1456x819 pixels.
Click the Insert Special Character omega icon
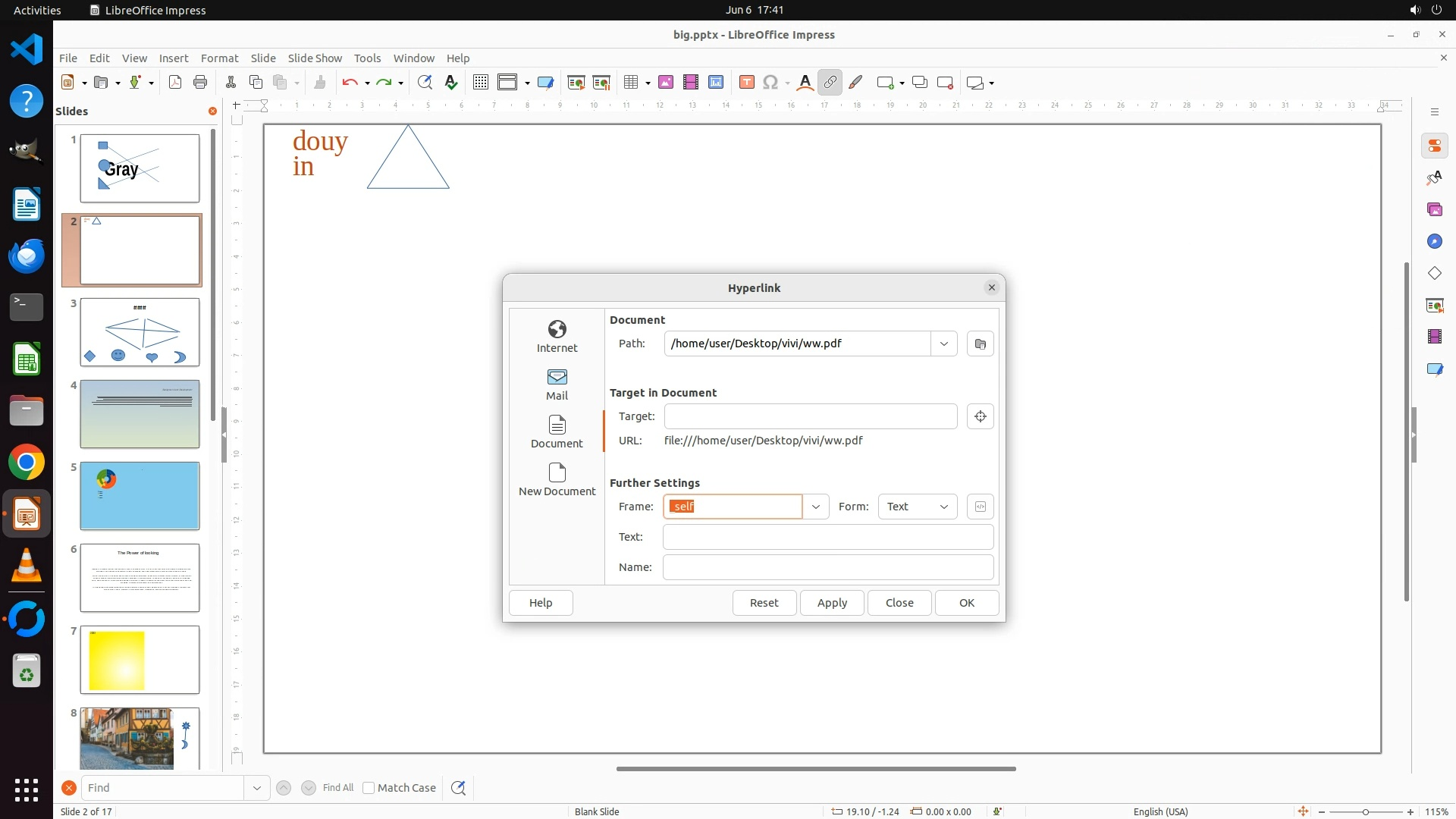click(770, 83)
